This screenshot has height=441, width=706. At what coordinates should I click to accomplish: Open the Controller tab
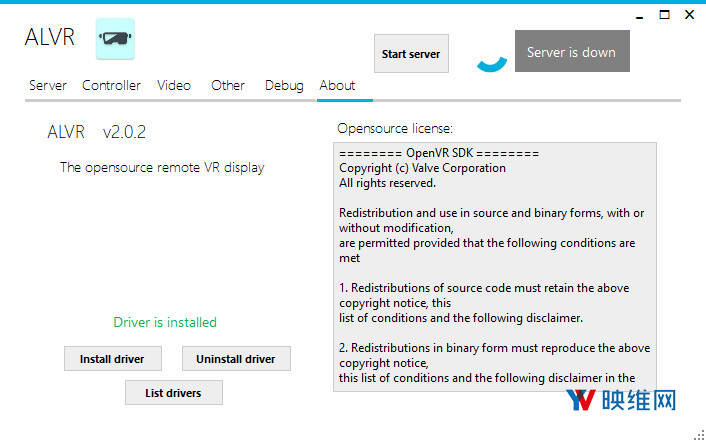[111, 86]
